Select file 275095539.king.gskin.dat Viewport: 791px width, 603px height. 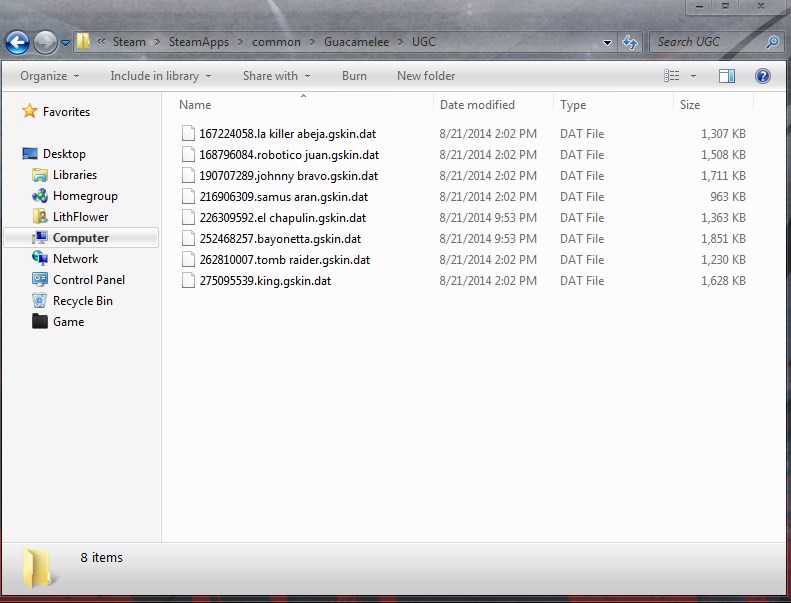click(x=265, y=281)
